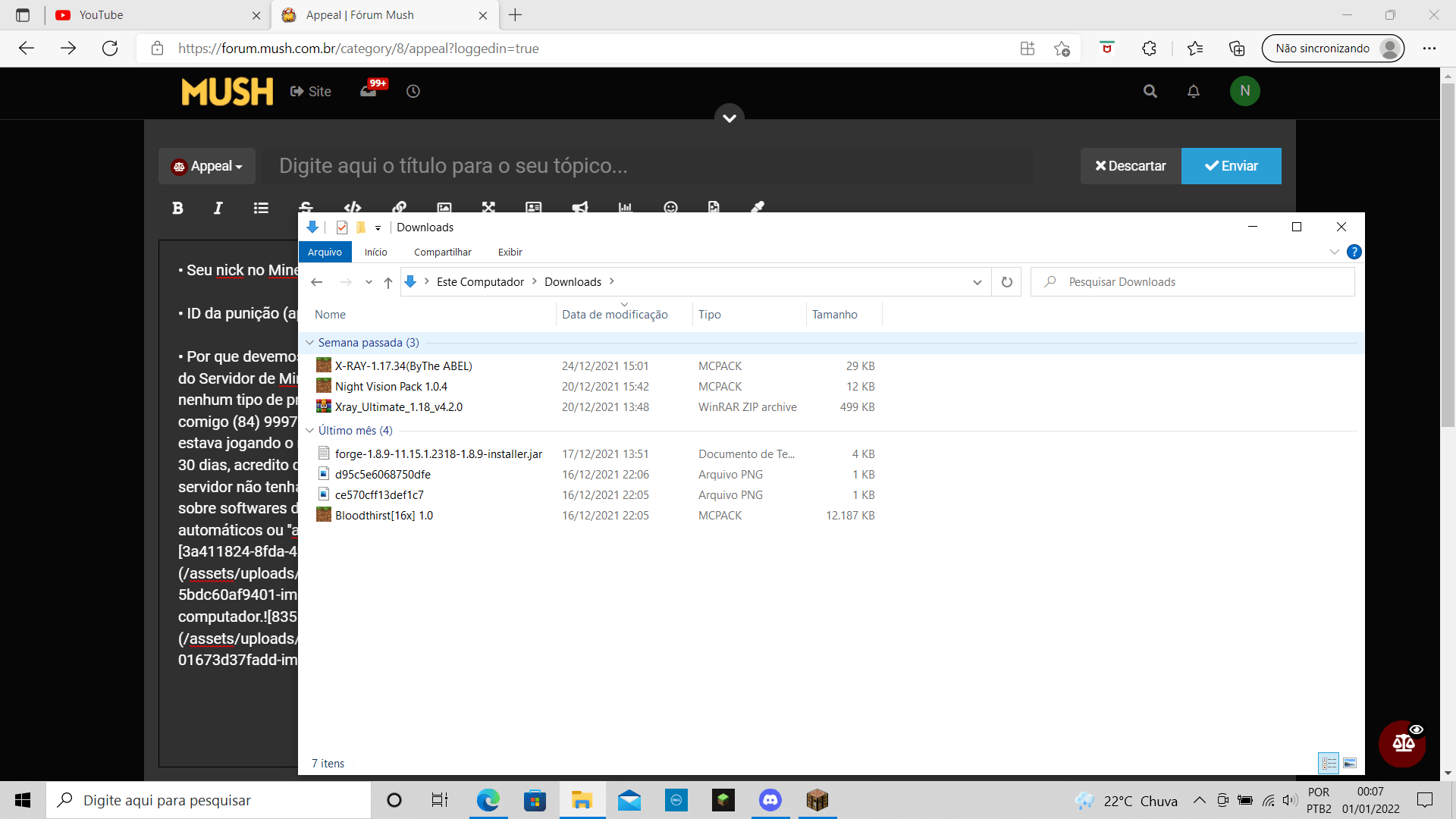Collapse the Último mês group

tap(309, 431)
